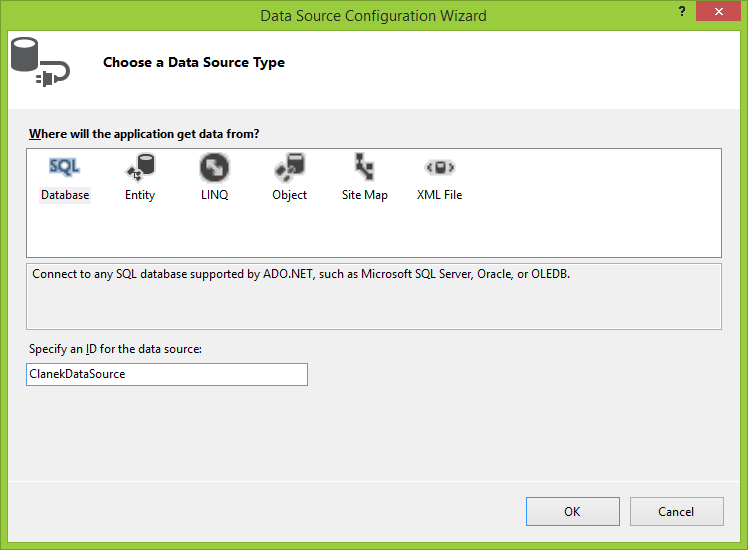Select the SQL Database data source icon
Viewport: 748px width, 550px height.
click(x=64, y=167)
